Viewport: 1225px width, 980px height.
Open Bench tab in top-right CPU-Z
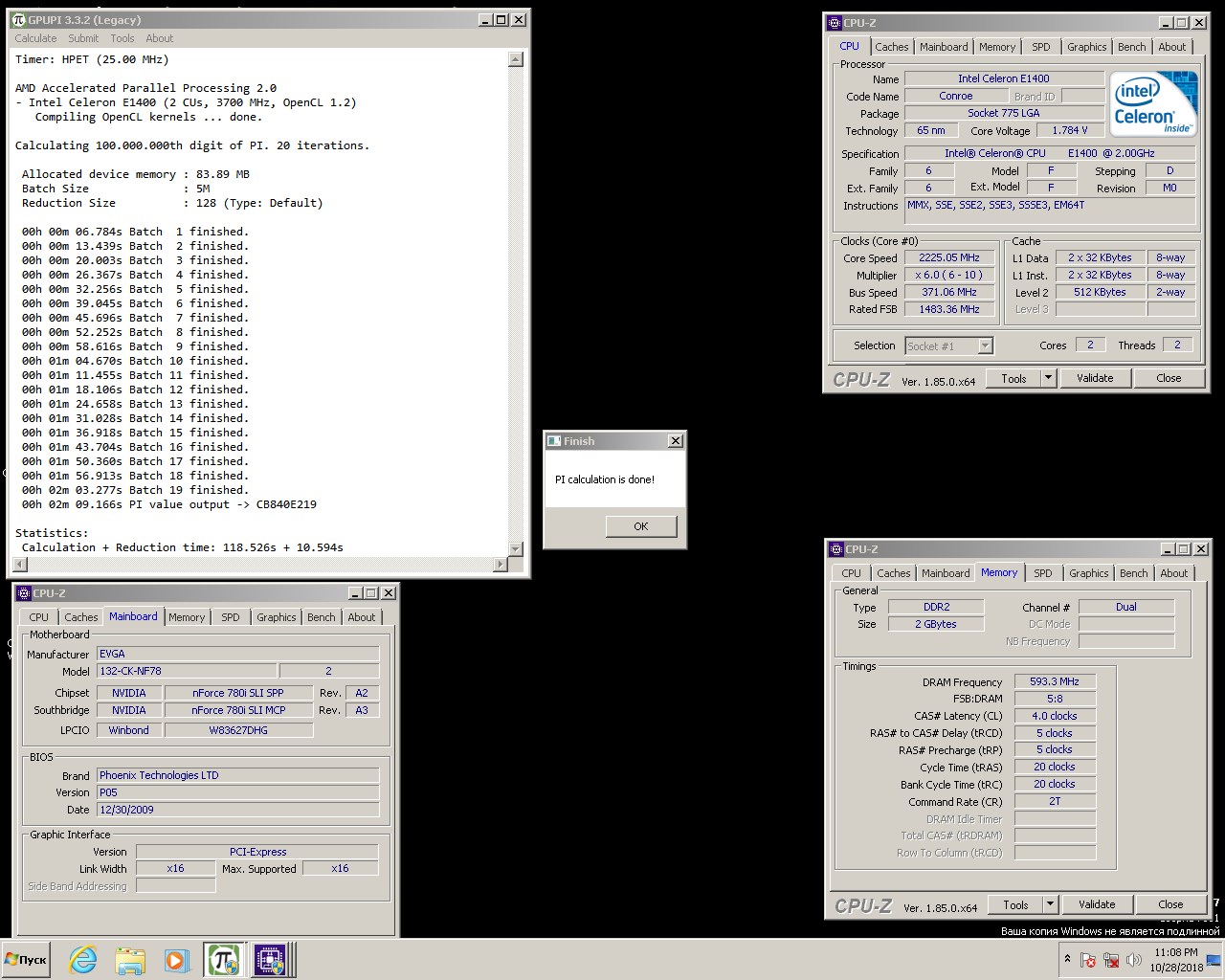tap(1132, 47)
